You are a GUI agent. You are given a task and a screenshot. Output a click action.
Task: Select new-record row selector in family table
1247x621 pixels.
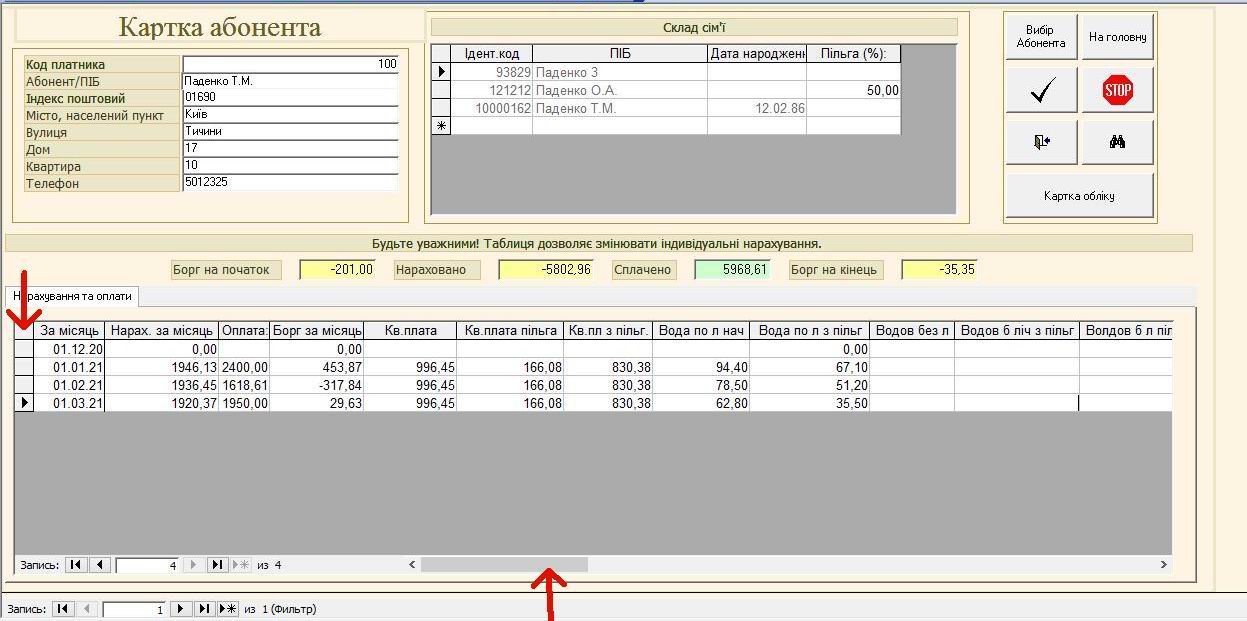pos(441,126)
